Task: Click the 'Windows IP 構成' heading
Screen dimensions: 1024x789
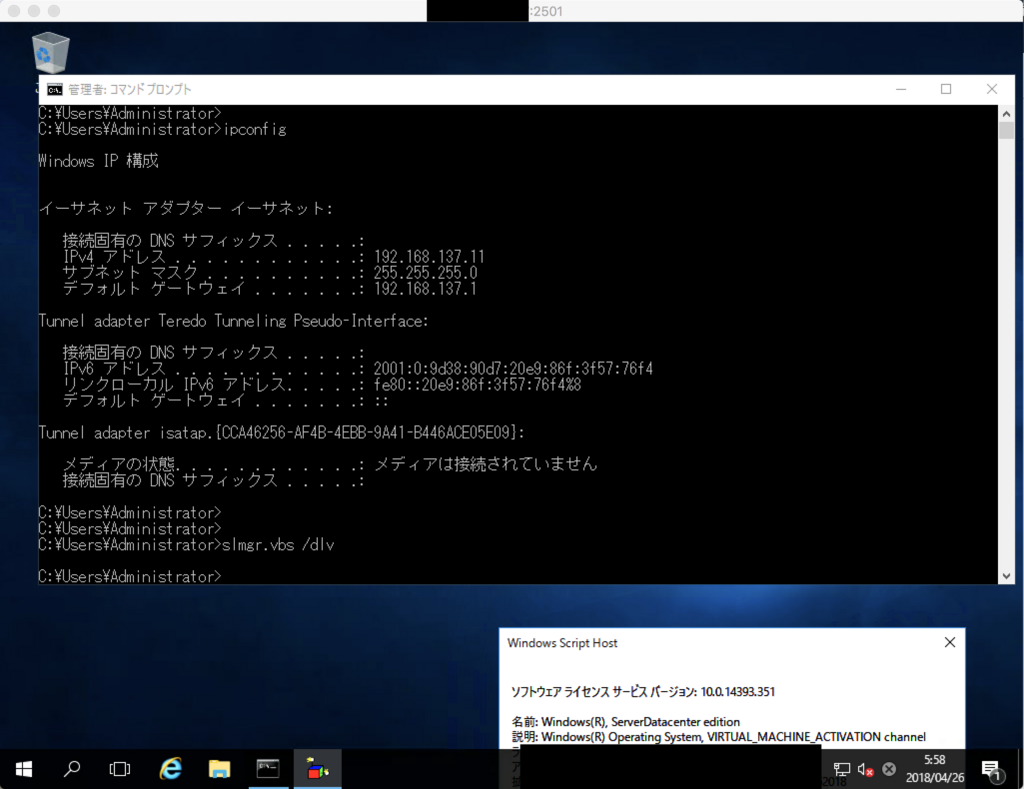Action: click(99, 161)
